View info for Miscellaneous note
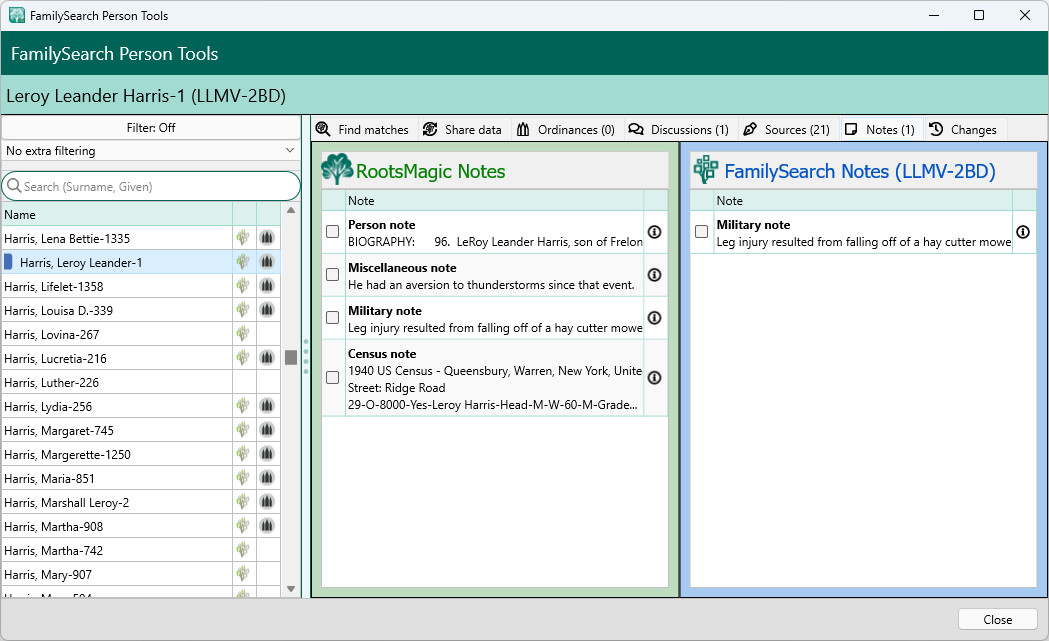 655,274
